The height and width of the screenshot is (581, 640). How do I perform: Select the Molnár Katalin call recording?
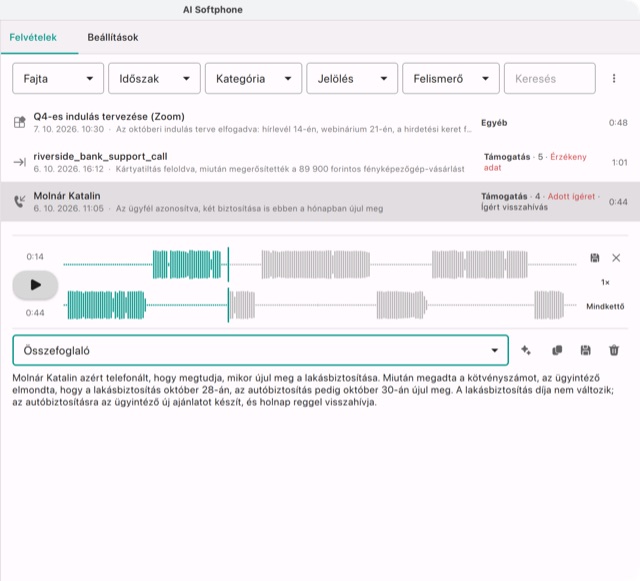[320, 202]
